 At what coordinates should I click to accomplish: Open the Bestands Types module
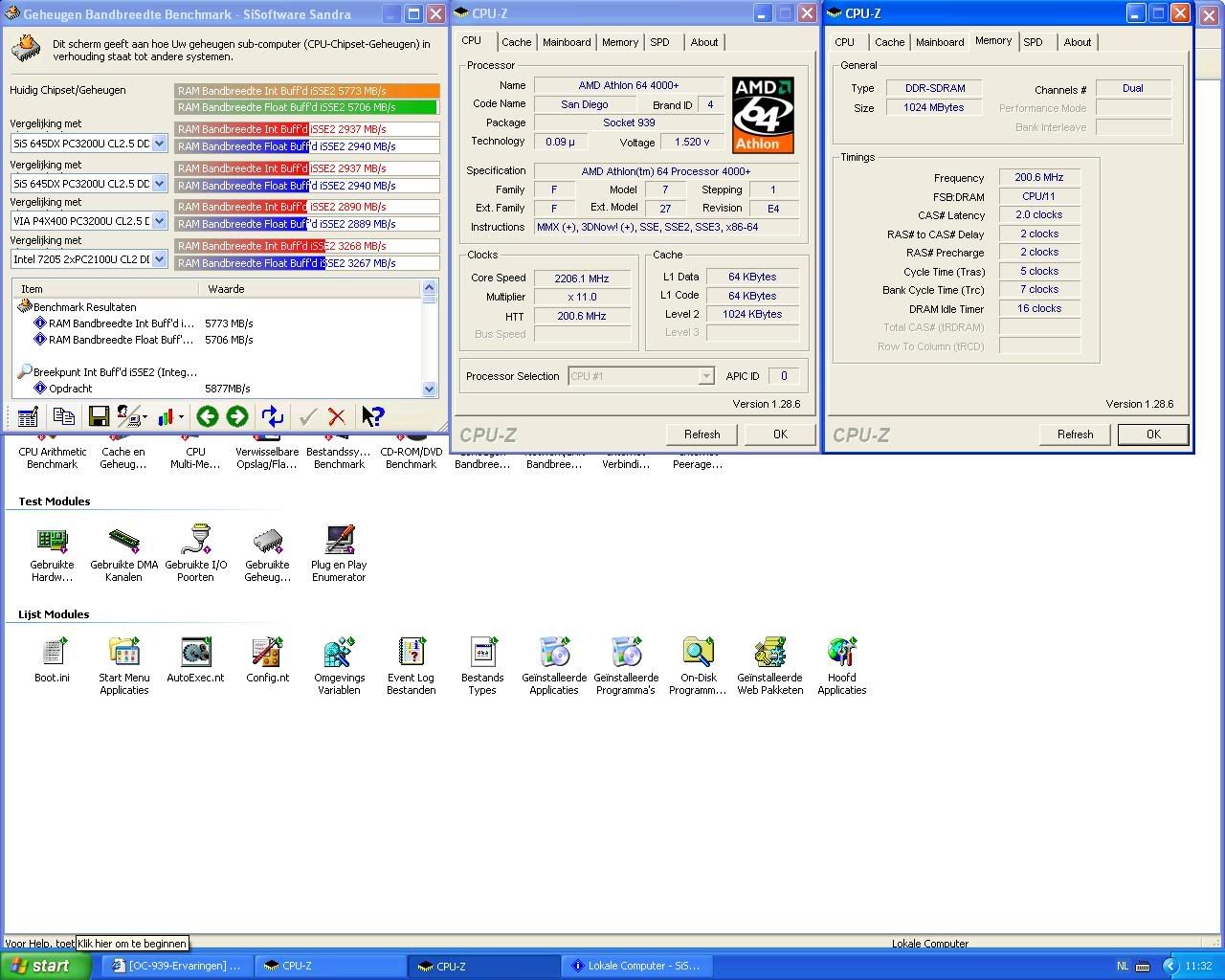(482, 666)
